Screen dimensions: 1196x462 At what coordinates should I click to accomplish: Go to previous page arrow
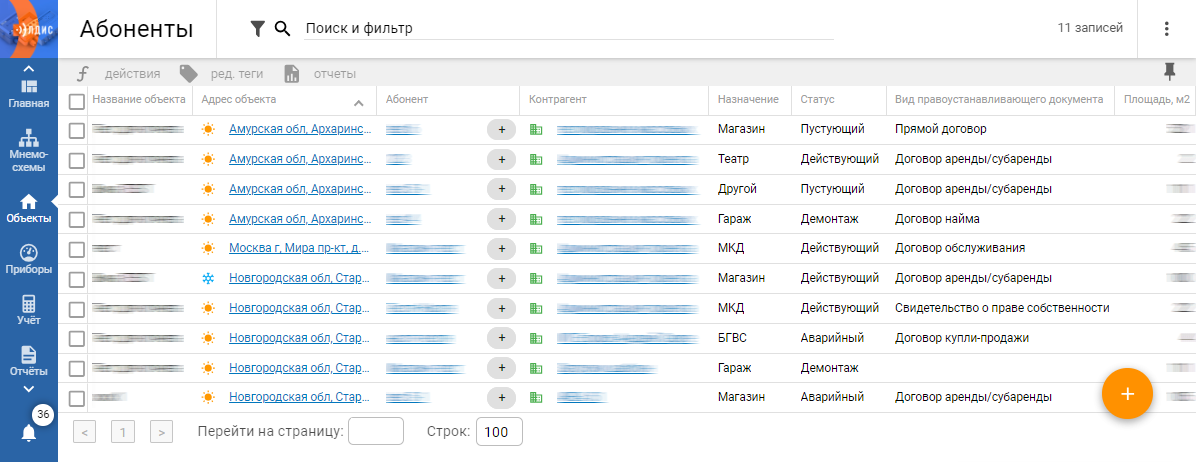[x=84, y=432]
